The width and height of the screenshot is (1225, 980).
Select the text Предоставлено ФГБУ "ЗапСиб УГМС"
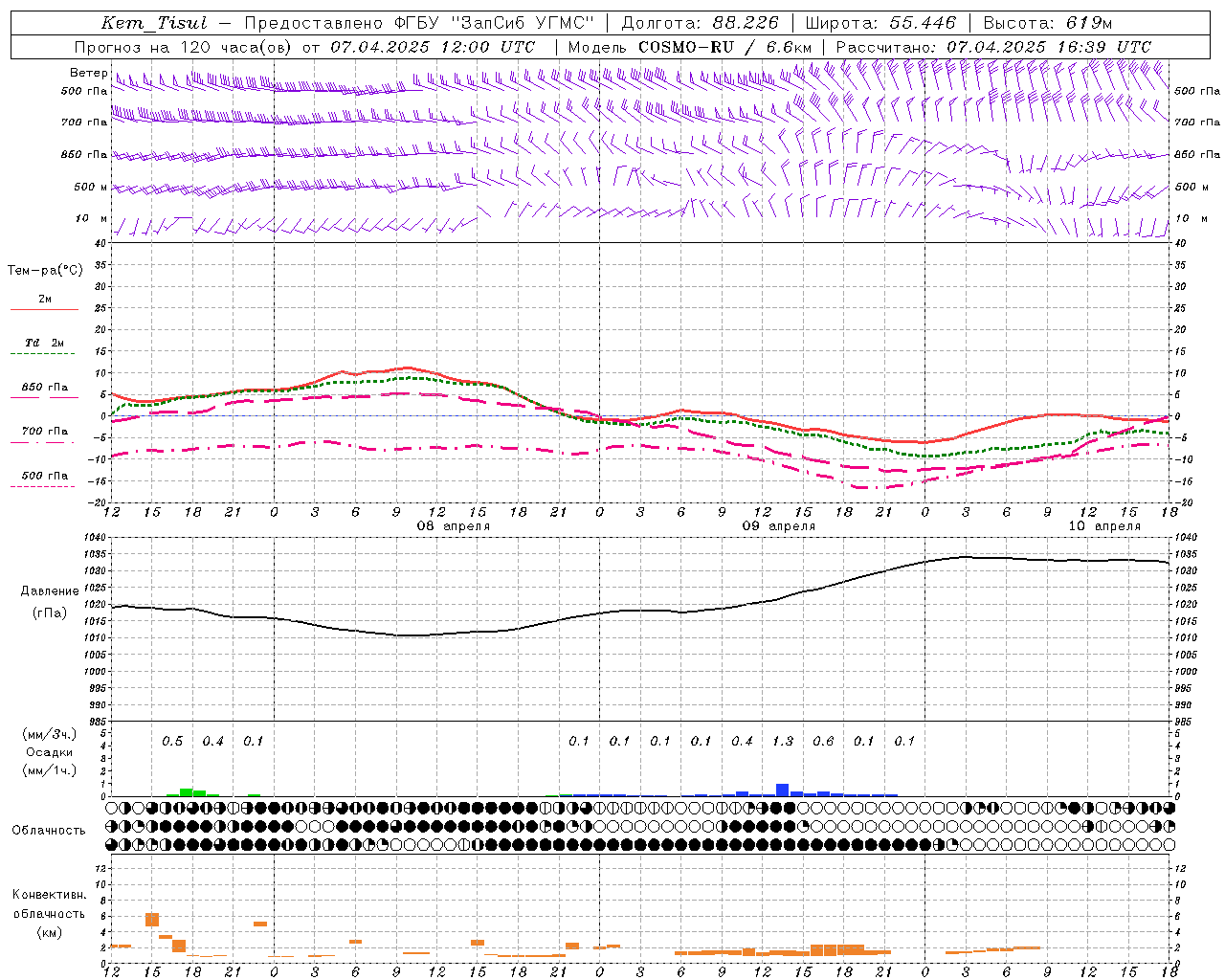pyautogui.click(x=419, y=23)
